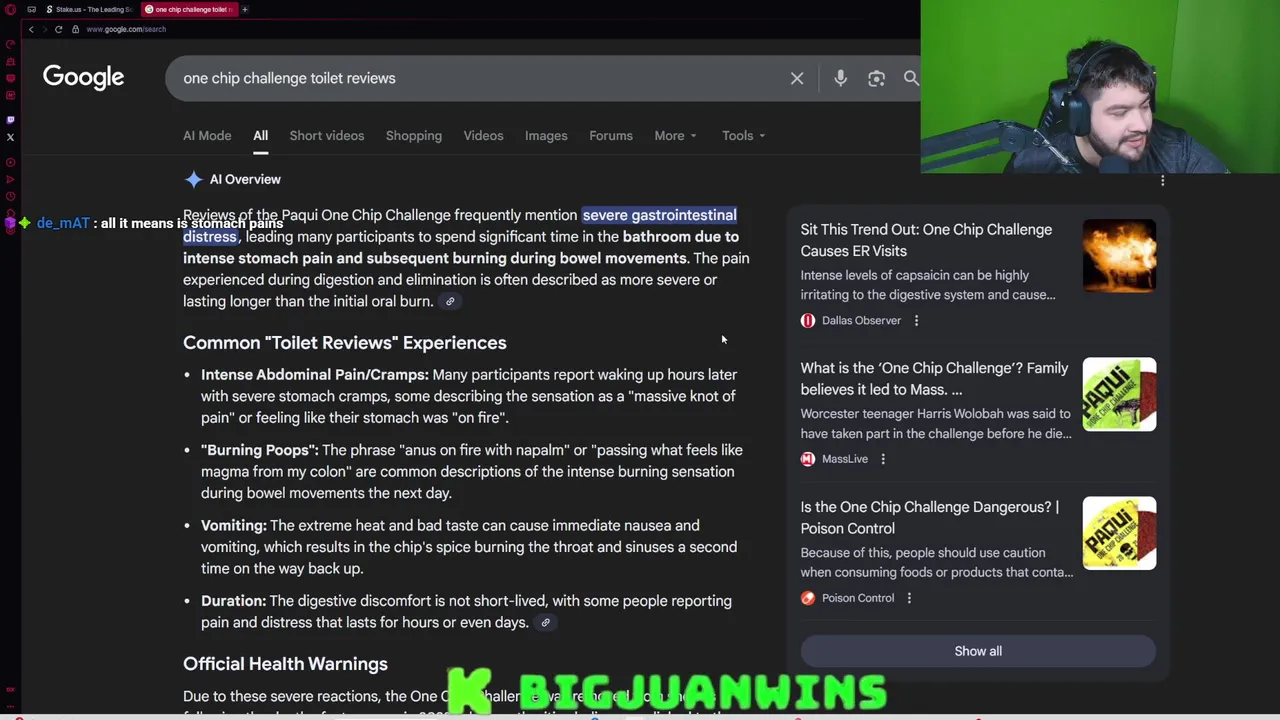This screenshot has width=1280, height=720.
Task: Reload the Google search page
Action: 58,29
